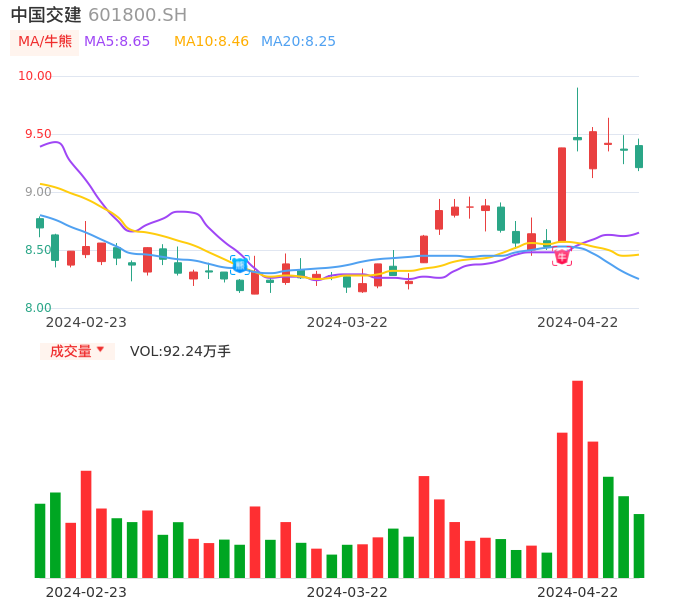Click the MA10:8.46 legend label
Viewport: 686px width, 606px height.
211,42
